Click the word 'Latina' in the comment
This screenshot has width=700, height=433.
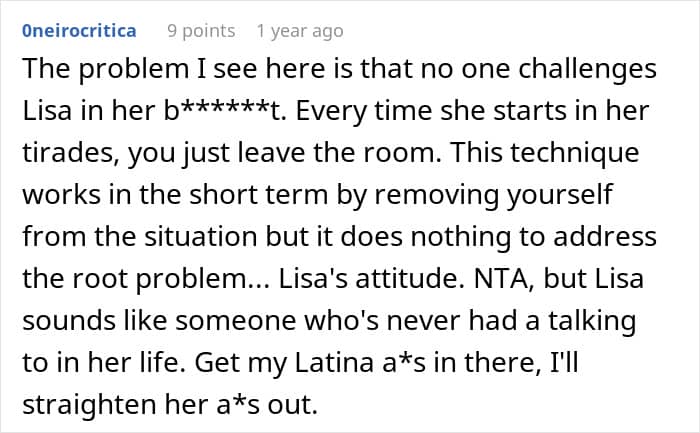(334, 362)
